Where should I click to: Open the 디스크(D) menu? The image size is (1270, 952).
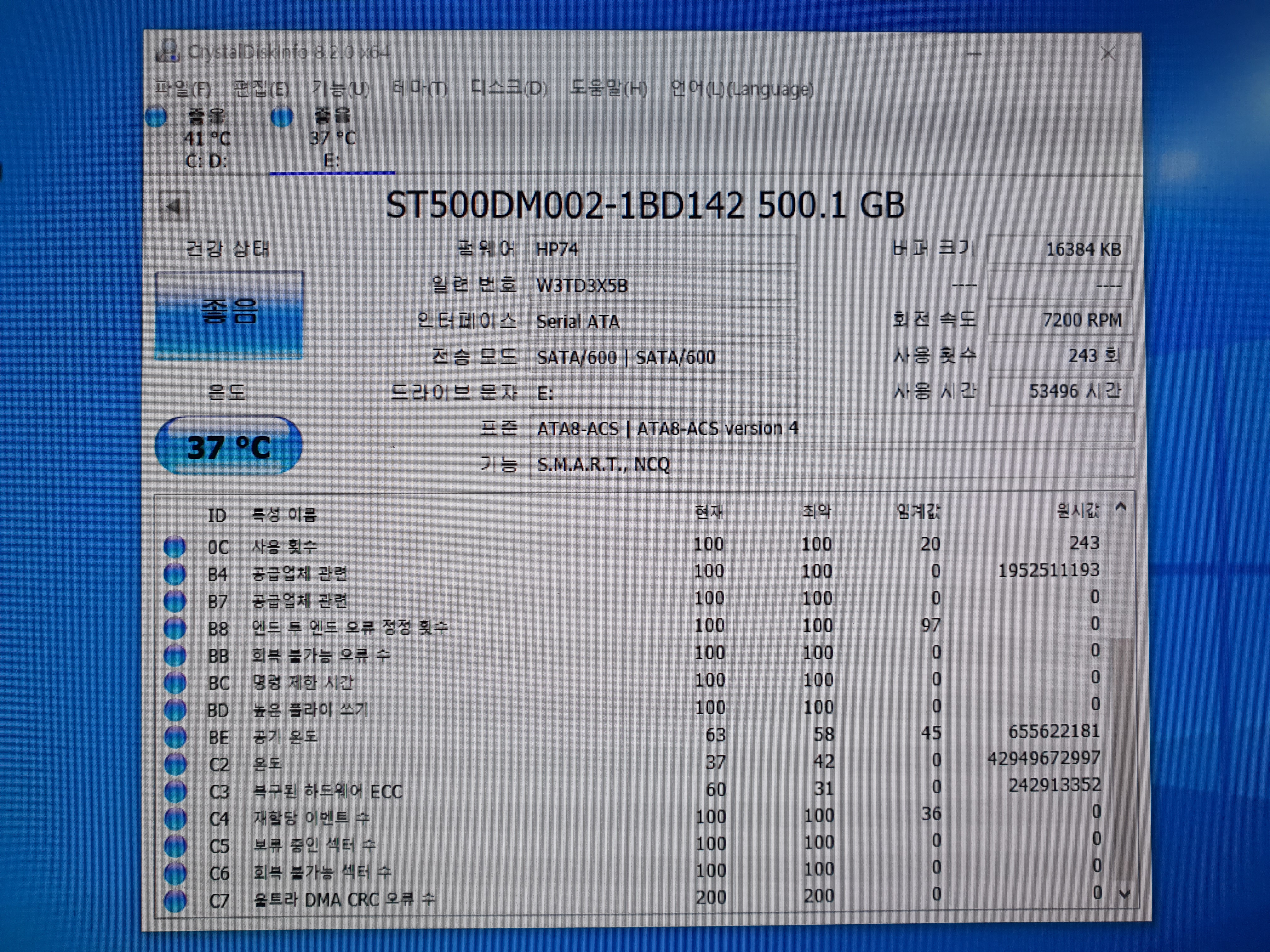pos(509,88)
